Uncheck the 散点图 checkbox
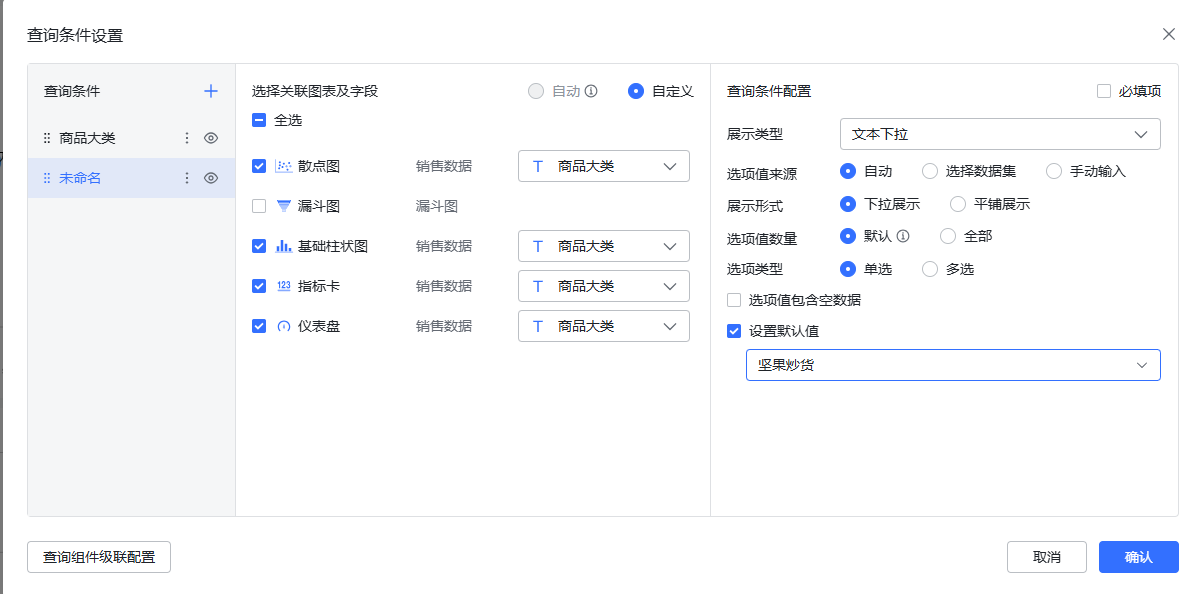Screen dimensions: 1199x594 (x=259, y=166)
